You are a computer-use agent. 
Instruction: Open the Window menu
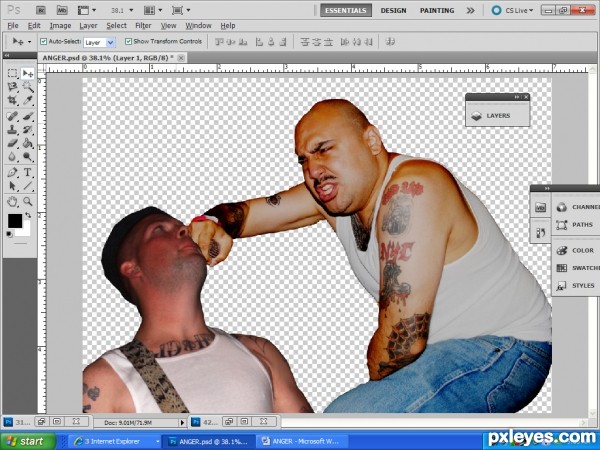198,26
